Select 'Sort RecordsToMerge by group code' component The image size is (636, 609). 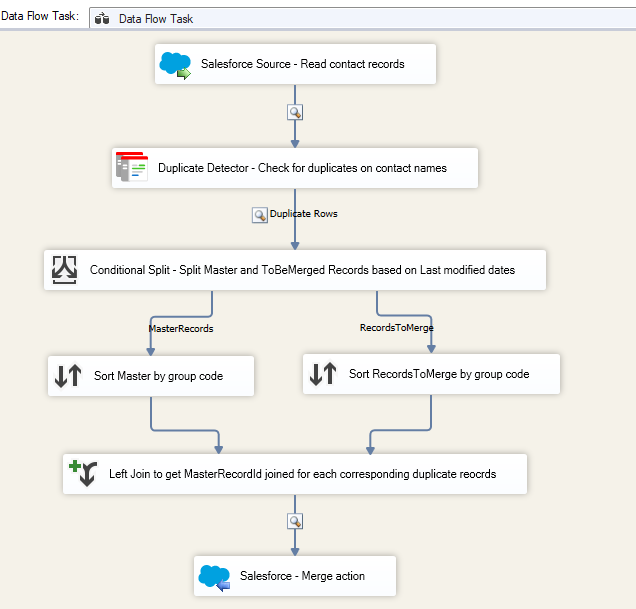(x=438, y=374)
